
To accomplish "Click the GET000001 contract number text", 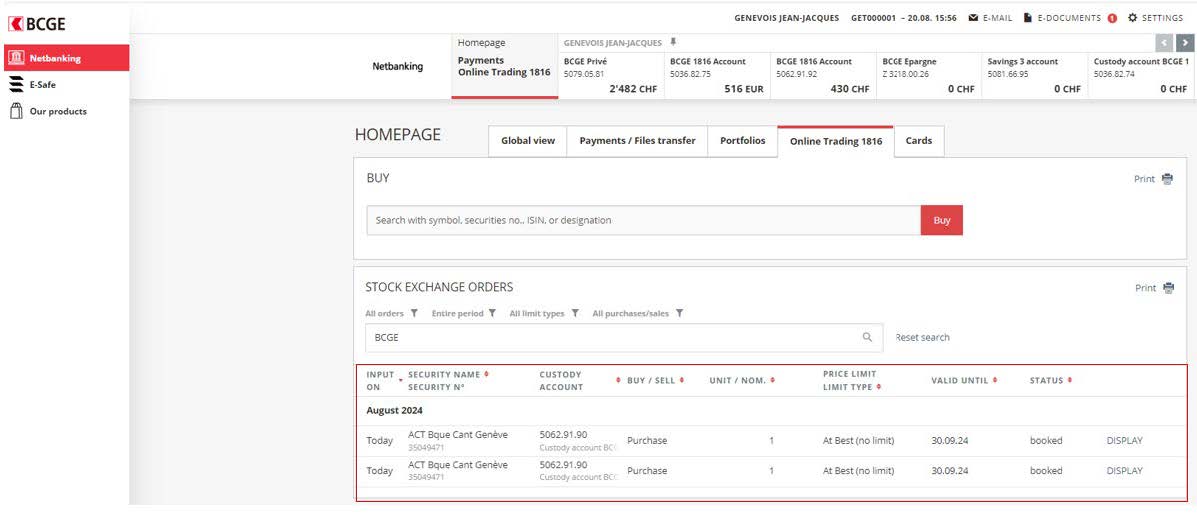I will 873,18.
